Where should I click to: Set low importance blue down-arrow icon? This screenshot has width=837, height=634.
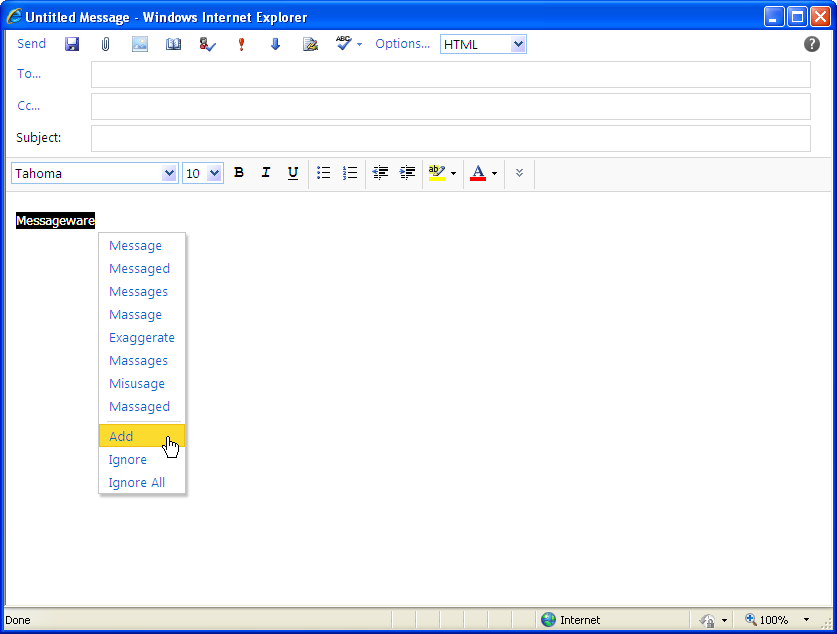pos(275,44)
